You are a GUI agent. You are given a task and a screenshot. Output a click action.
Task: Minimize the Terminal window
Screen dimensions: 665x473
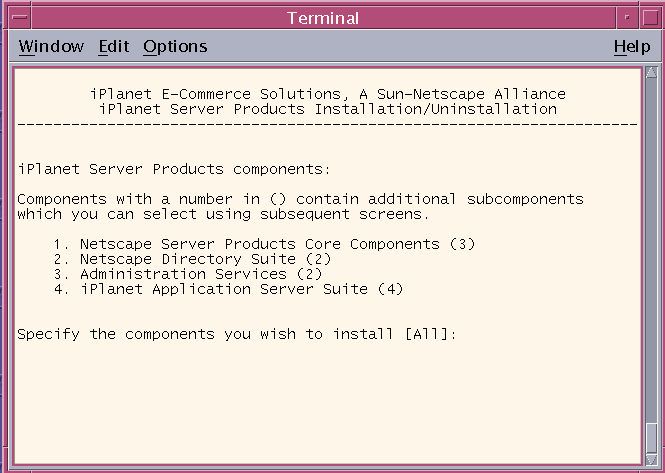(x=627, y=18)
